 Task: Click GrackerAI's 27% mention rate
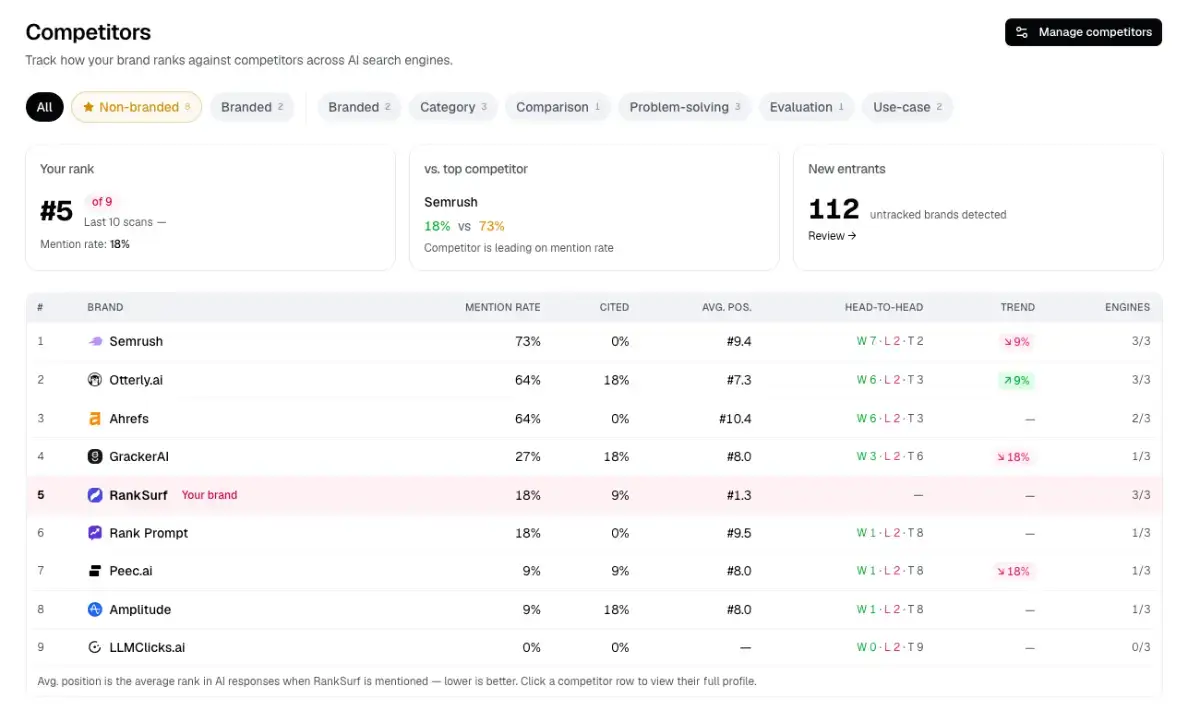click(x=528, y=456)
